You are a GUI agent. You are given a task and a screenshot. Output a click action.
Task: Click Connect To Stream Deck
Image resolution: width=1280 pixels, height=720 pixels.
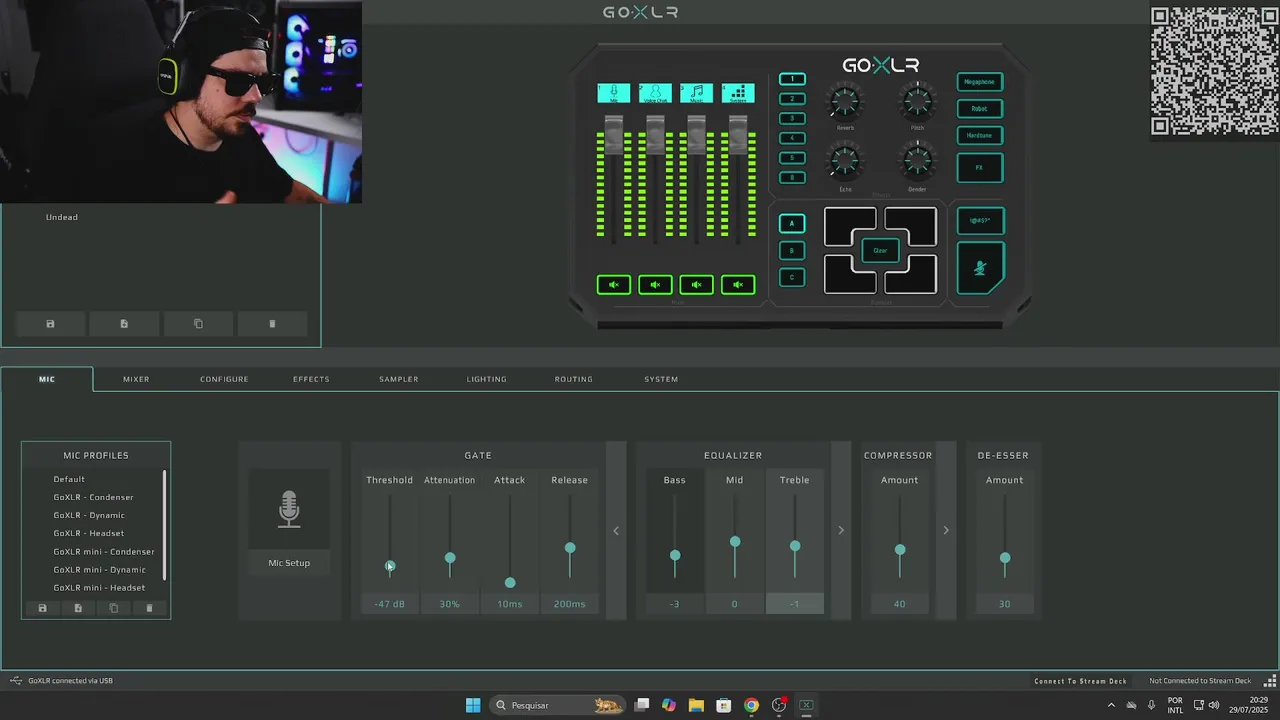point(1080,681)
